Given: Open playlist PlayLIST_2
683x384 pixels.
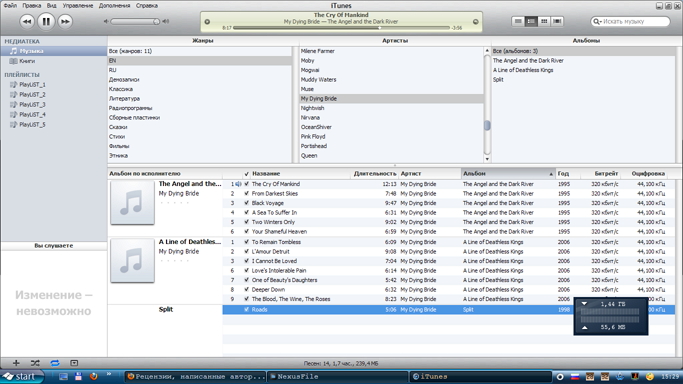Looking at the screenshot, I should pos(32,94).
